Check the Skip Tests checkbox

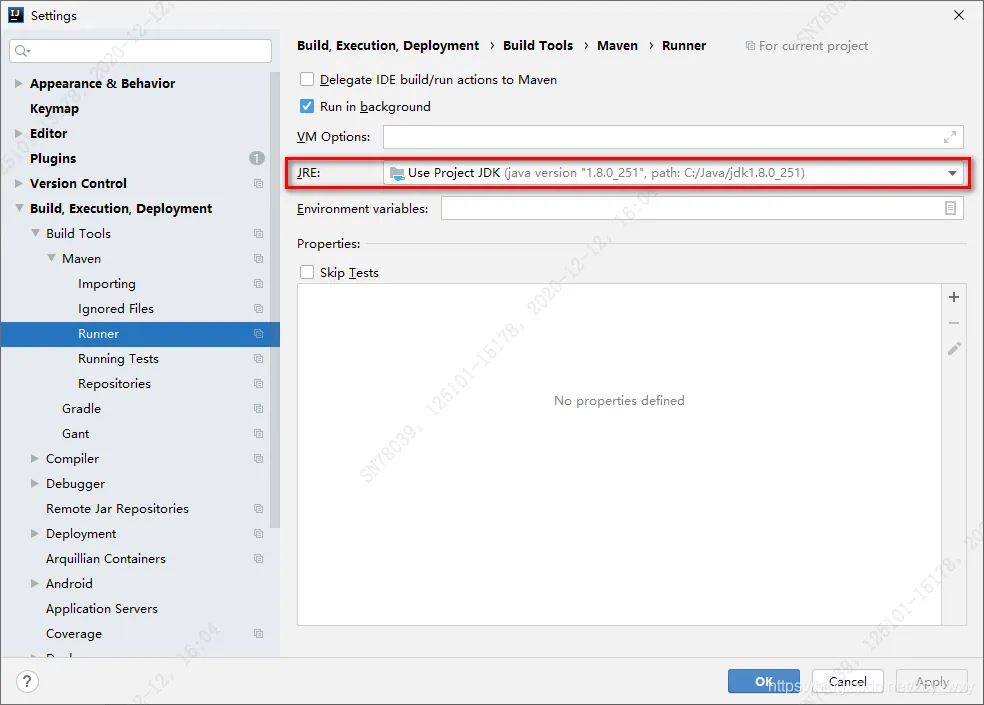[x=307, y=272]
